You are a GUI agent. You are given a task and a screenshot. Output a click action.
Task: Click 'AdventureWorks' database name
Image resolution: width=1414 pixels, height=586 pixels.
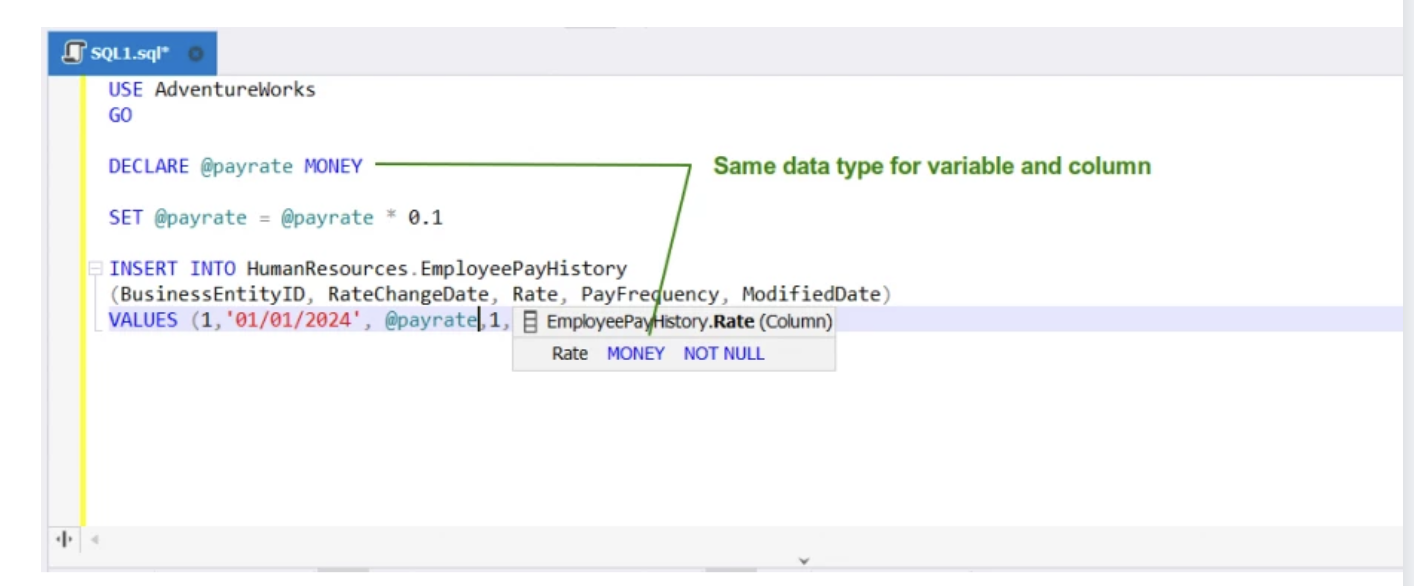pos(235,89)
